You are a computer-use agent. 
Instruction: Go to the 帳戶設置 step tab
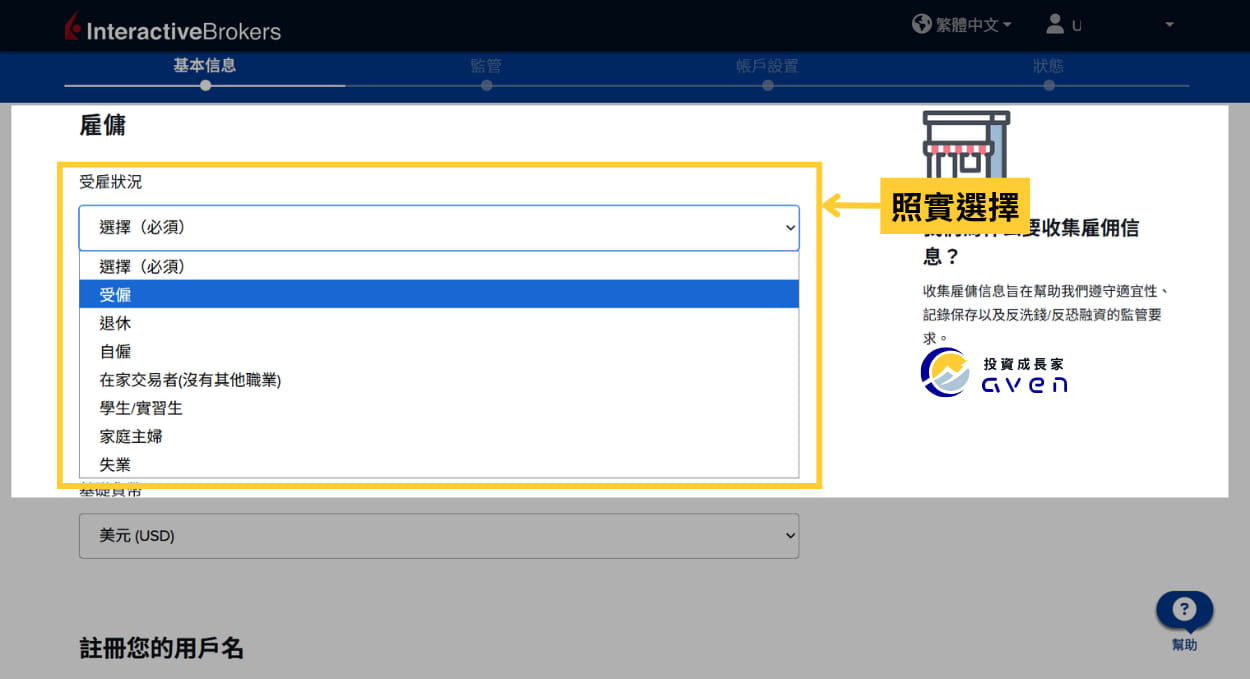[x=767, y=66]
